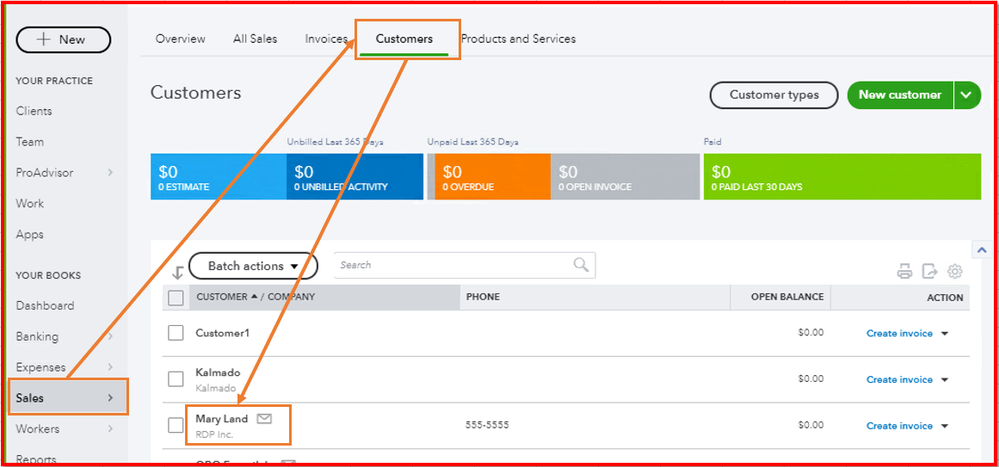999x467 pixels.
Task: Click the gray $0 Open Invoice tile
Action: (x=624, y=176)
